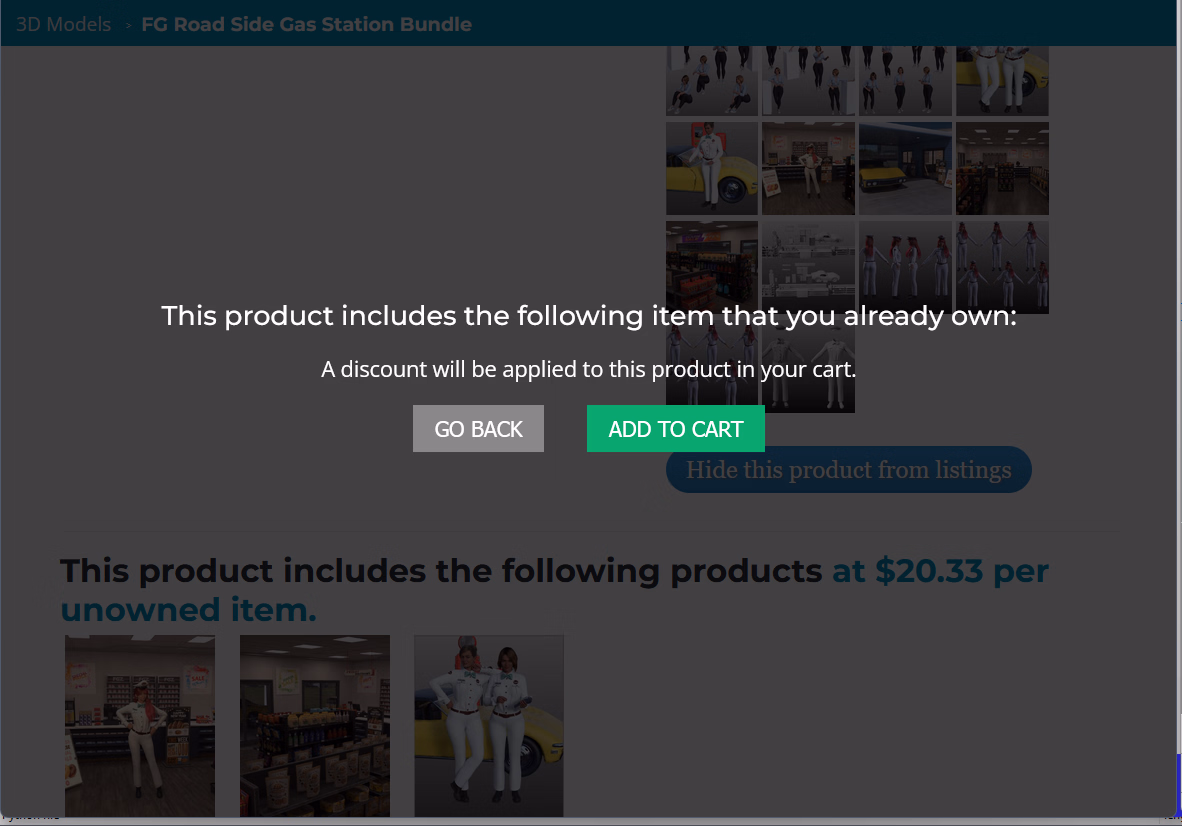Open the 3D Models breadcrumb link
The width and height of the screenshot is (1182, 826).
63,24
